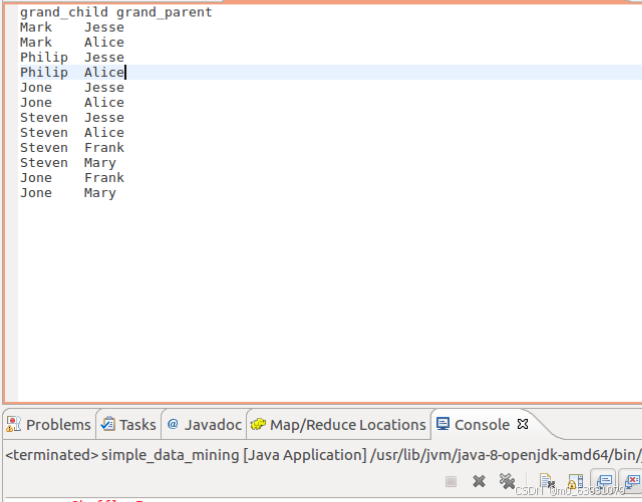Click the 'Jone Alice' line

(x=72, y=103)
